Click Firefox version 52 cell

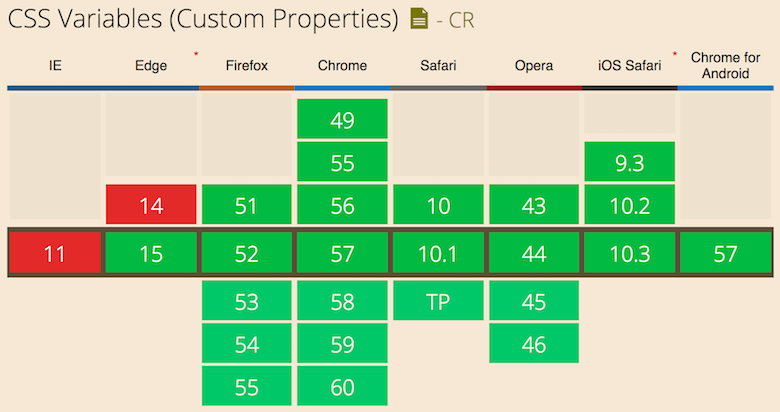pos(246,254)
